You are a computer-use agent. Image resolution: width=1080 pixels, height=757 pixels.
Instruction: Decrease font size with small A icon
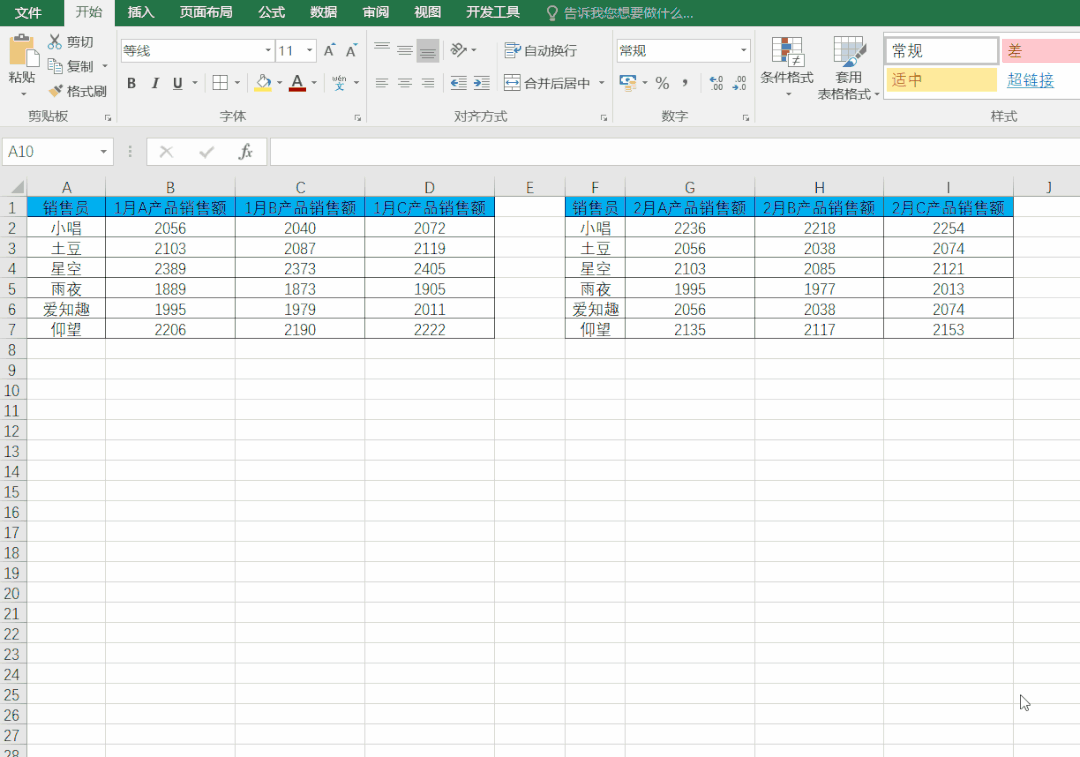coord(351,50)
